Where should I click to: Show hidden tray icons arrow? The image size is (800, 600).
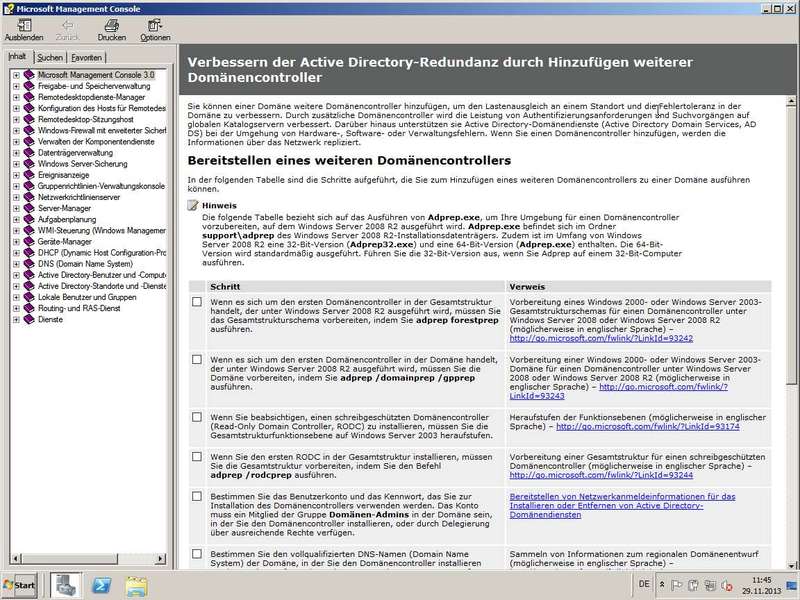(x=662, y=585)
